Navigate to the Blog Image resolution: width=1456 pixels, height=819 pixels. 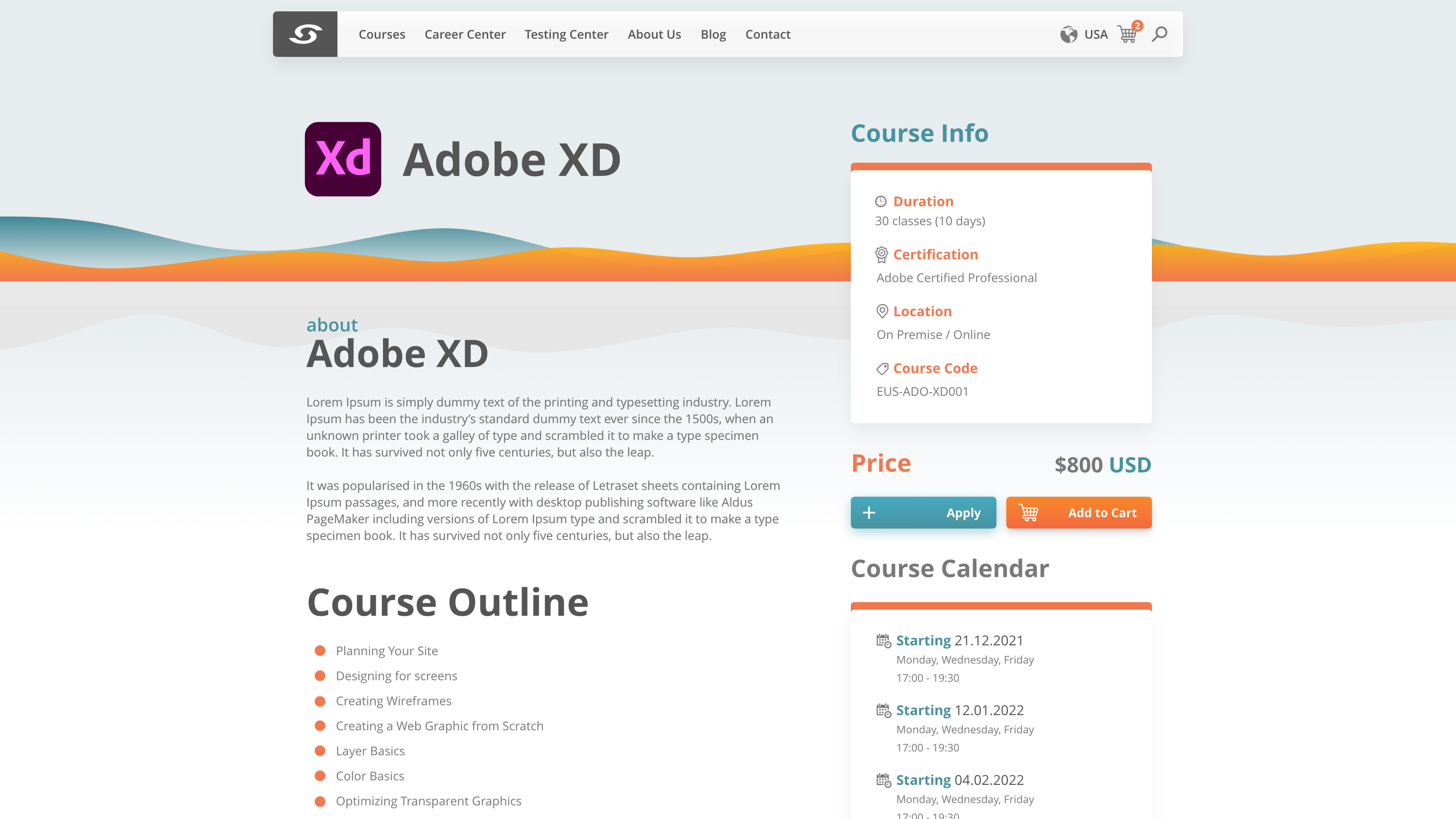pos(713,35)
